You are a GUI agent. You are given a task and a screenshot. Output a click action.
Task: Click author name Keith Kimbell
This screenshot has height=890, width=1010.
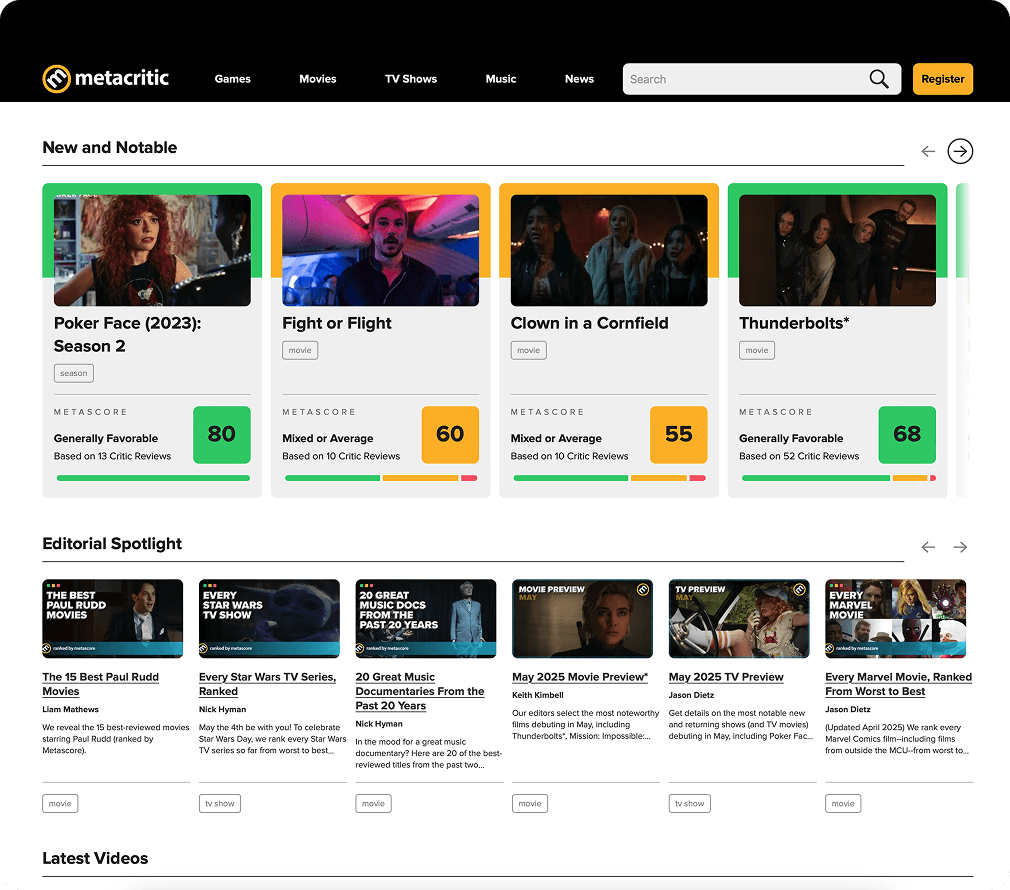pyautogui.click(x=538, y=696)
